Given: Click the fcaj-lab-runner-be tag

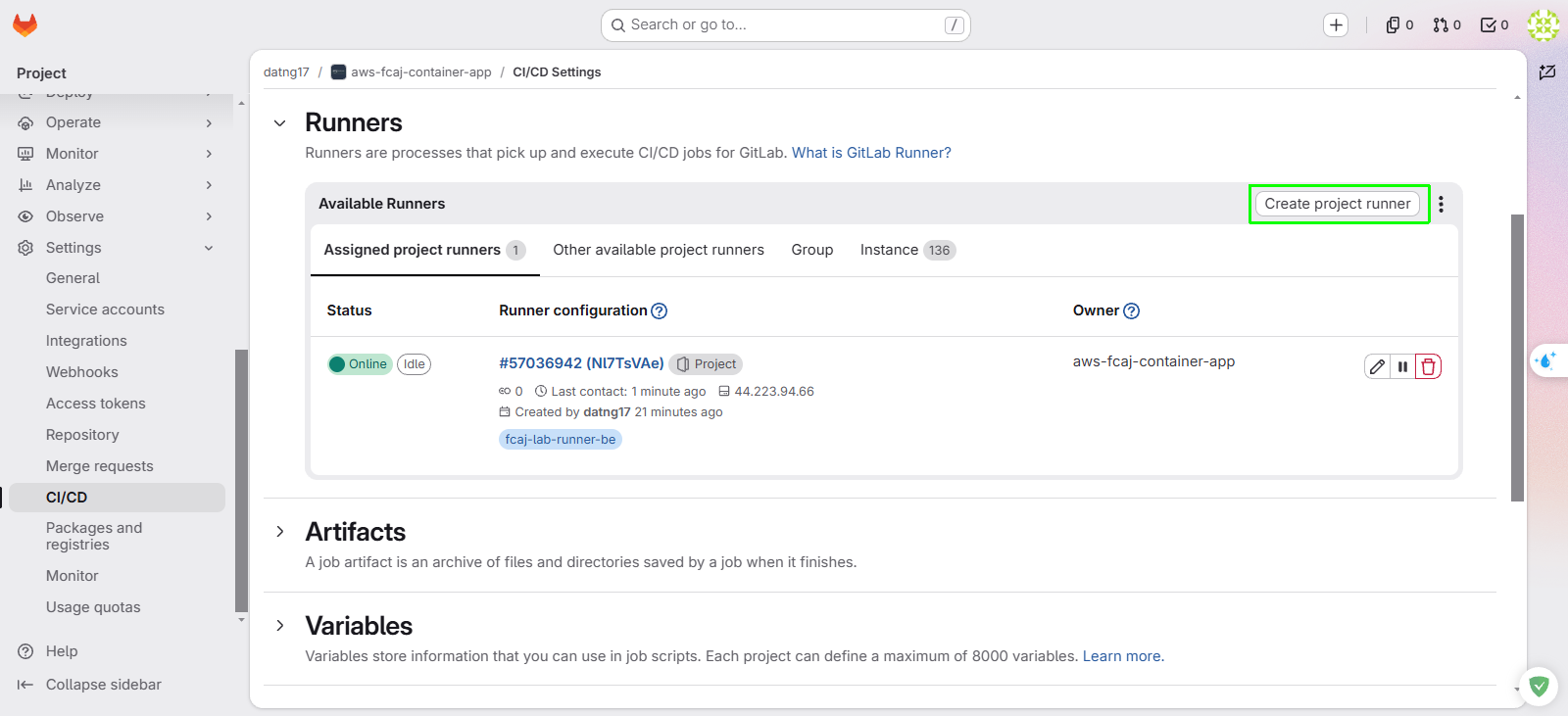Looking at the screenshot, I should 561,440.
